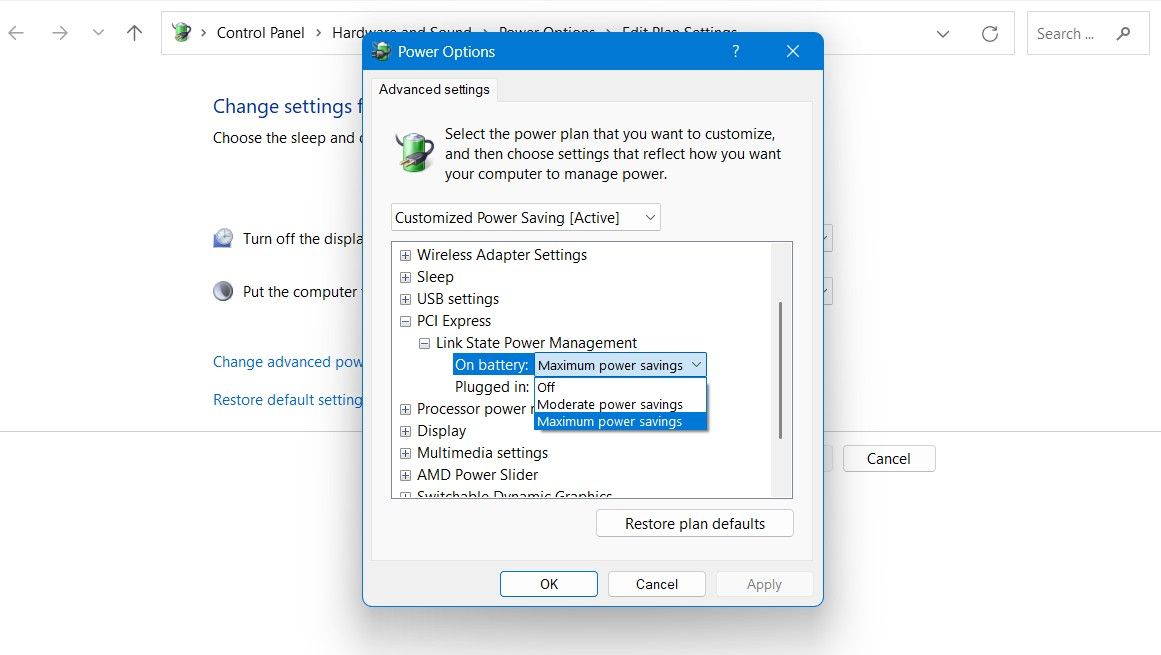Screen dimensions: 1161x655
Task: Click Control Panel breadcrumb
Action: click(x=260, y=33)
